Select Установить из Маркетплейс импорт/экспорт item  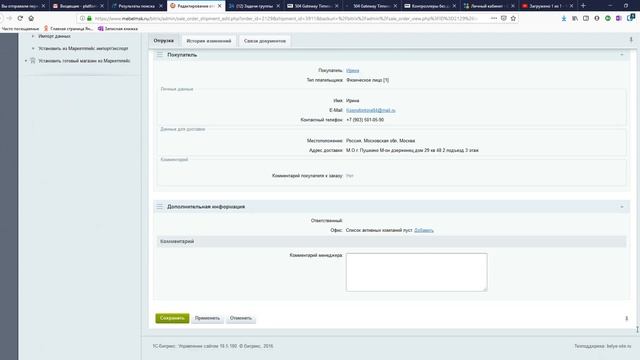[83, 49]
